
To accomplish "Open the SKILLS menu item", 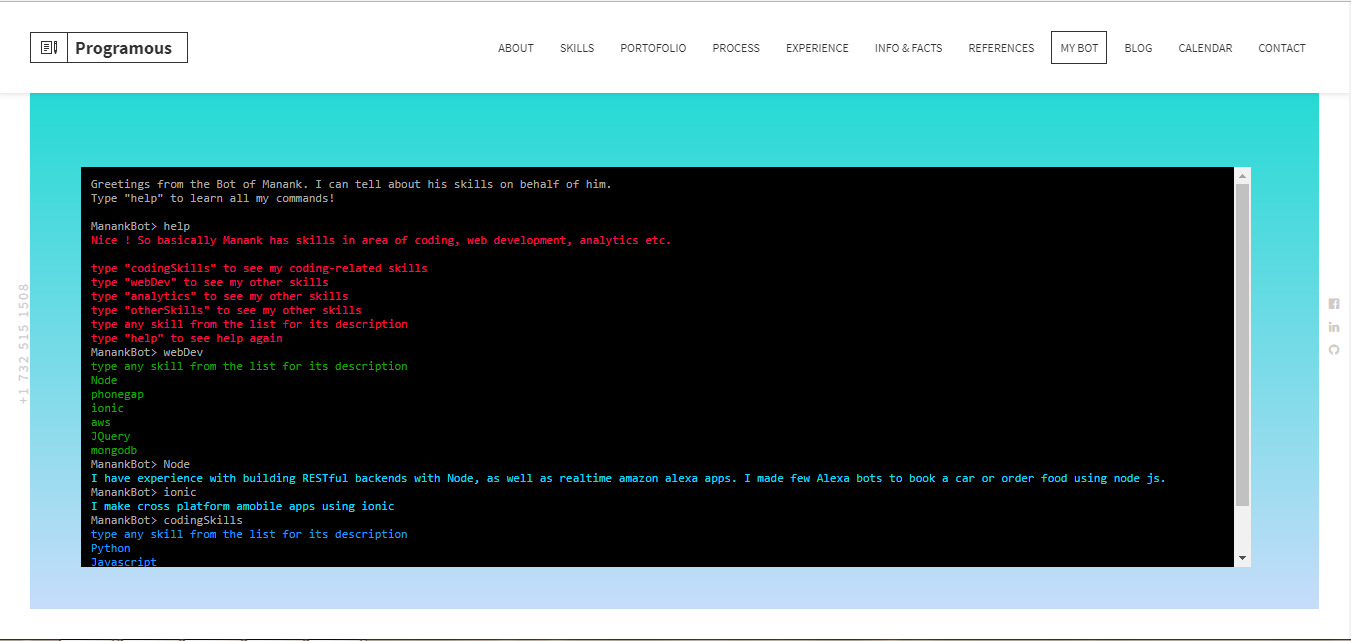I will coord(577,48).
